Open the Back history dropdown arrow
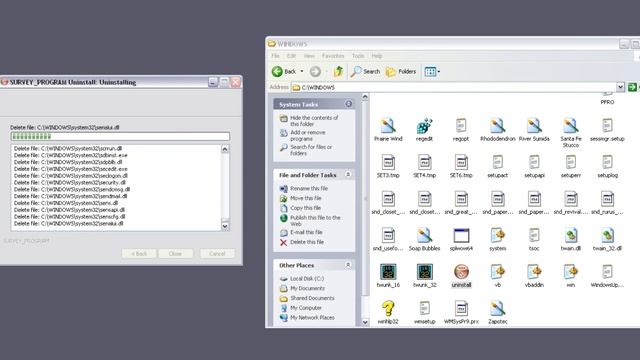The height and width of the screenshot is (360, 640). [302, 71]
